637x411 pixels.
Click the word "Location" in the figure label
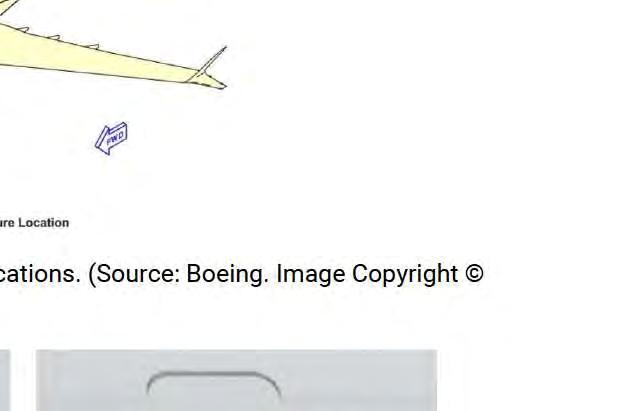pos(43,223)
